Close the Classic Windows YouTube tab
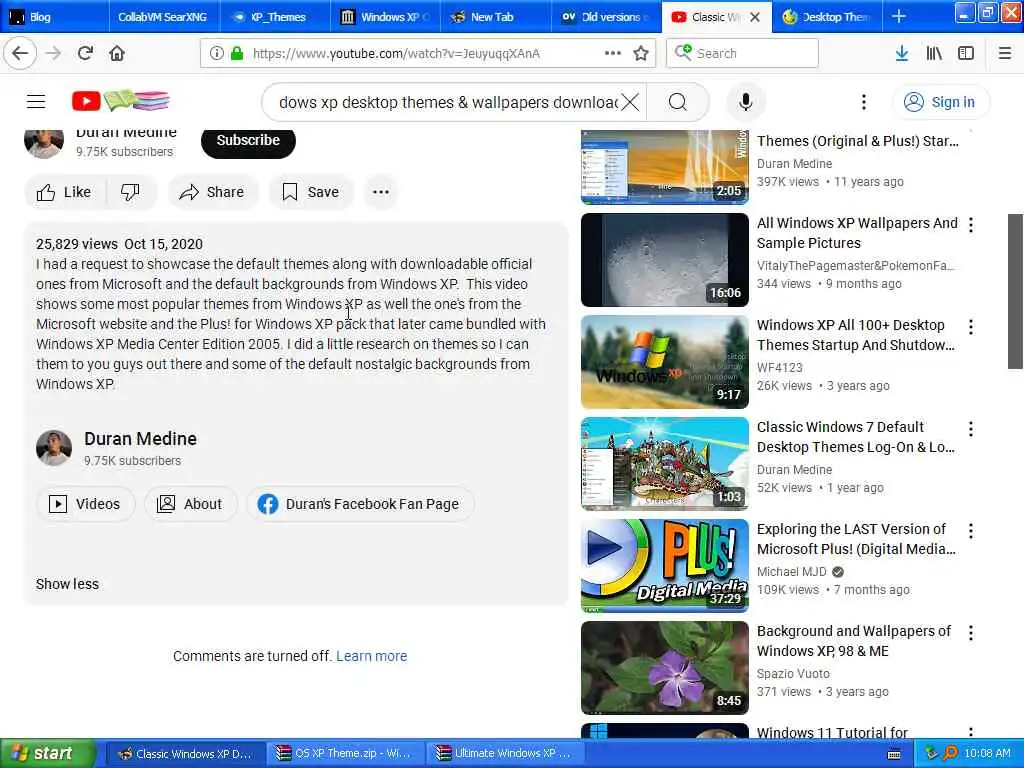1024x768 pixels. tap(755, 17)
